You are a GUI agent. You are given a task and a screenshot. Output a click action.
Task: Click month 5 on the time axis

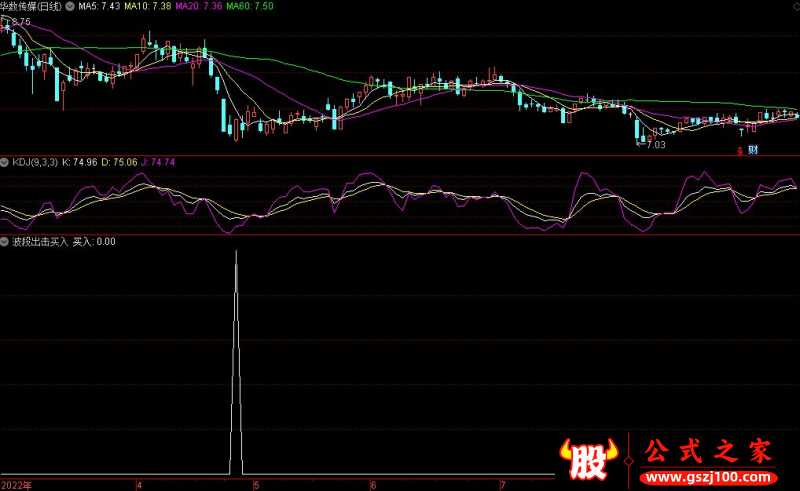[256, 485]
